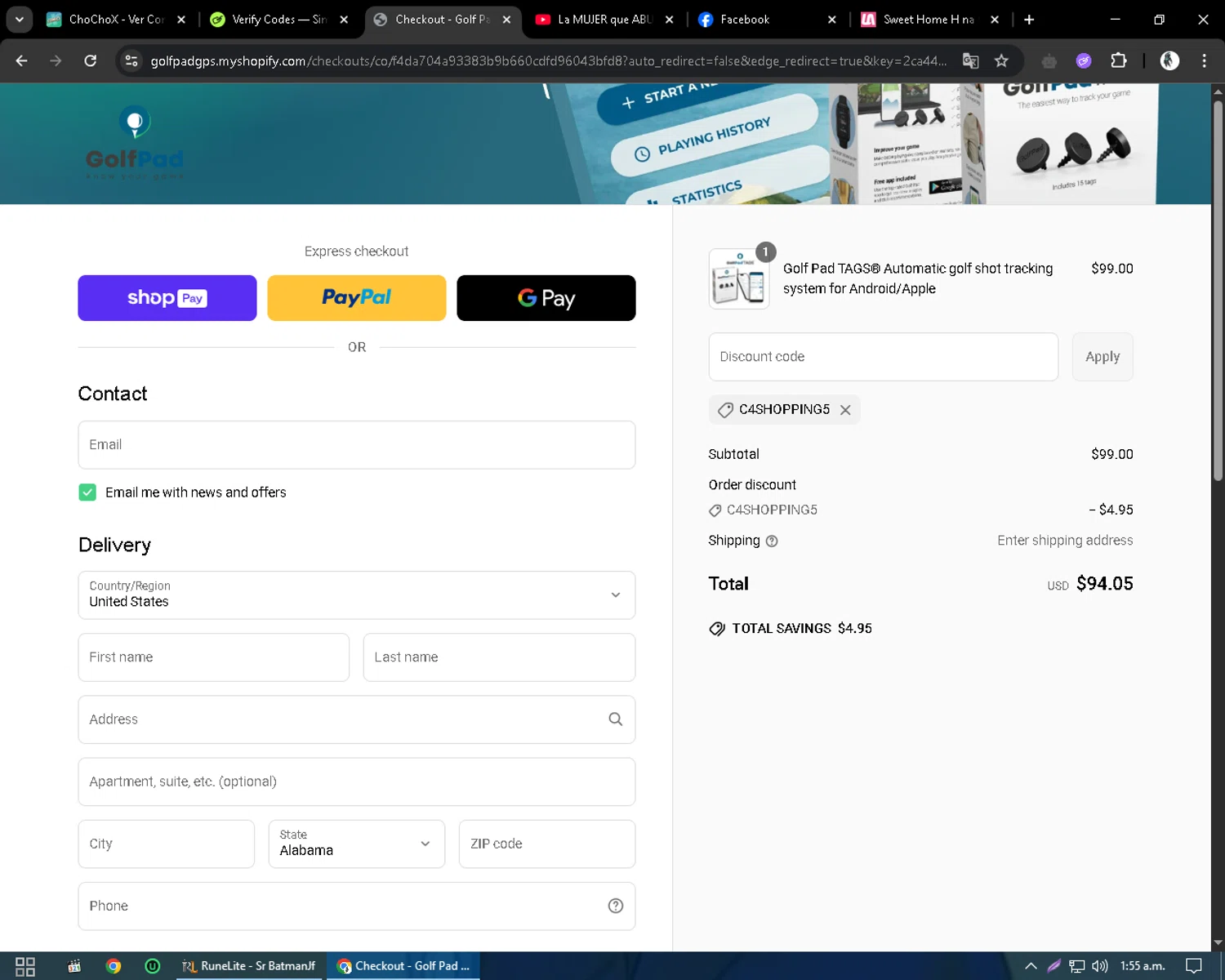Open the Chrome three-dot menu
Screen dimensions: 1225x980
(x=1204, y=60)
